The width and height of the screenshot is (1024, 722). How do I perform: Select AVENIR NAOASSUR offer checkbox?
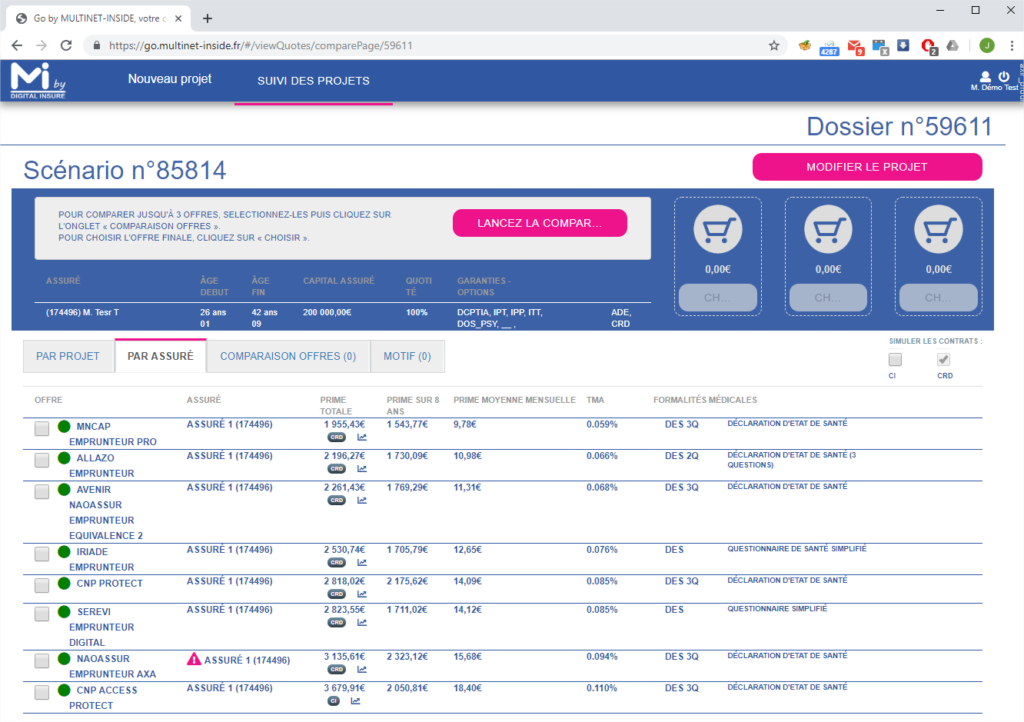(42, 492)
